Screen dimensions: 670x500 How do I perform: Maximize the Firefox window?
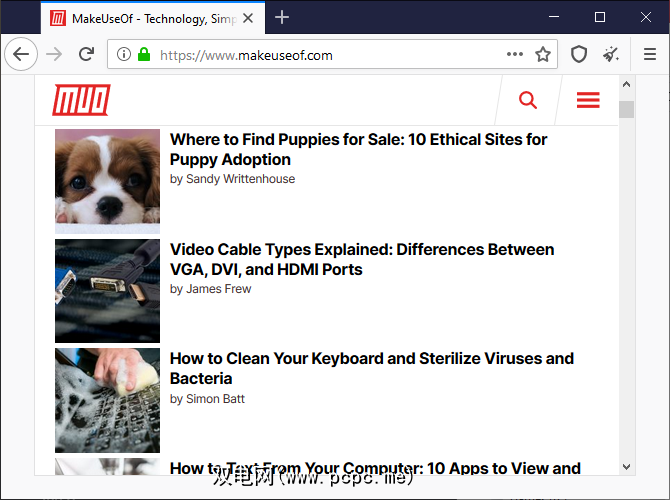point(600,17)
